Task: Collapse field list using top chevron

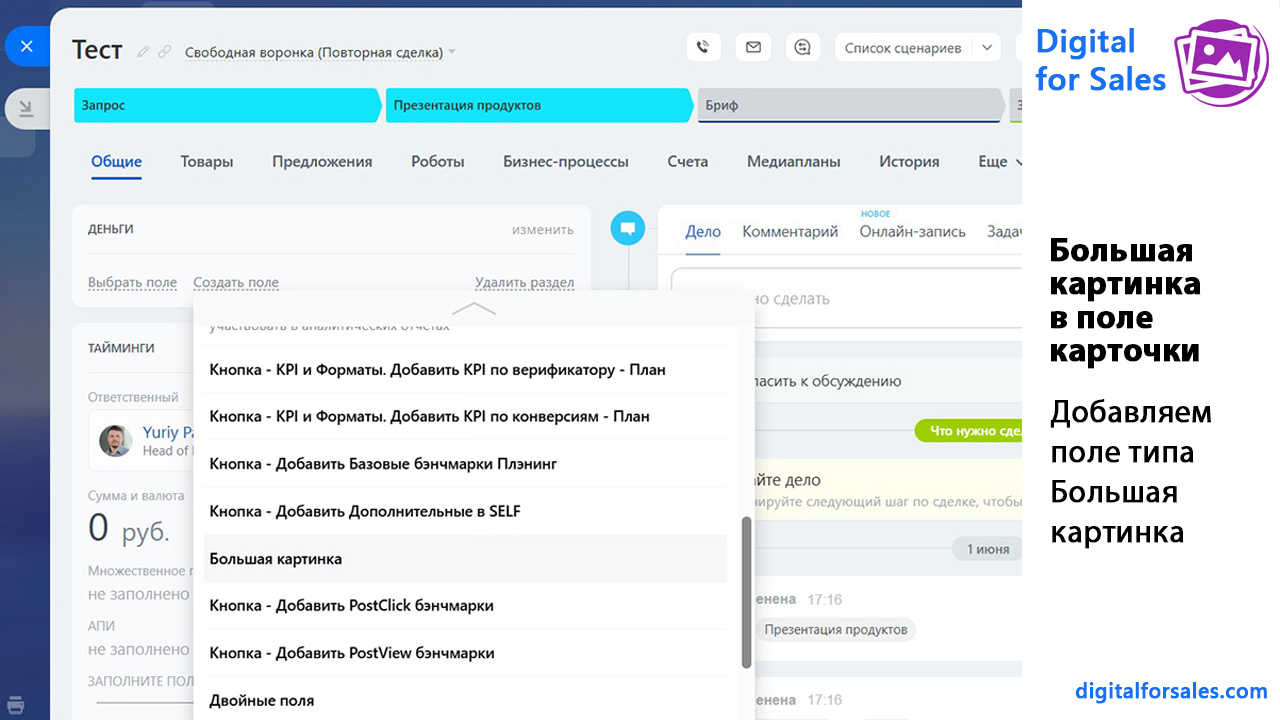Action: point(474,309)
